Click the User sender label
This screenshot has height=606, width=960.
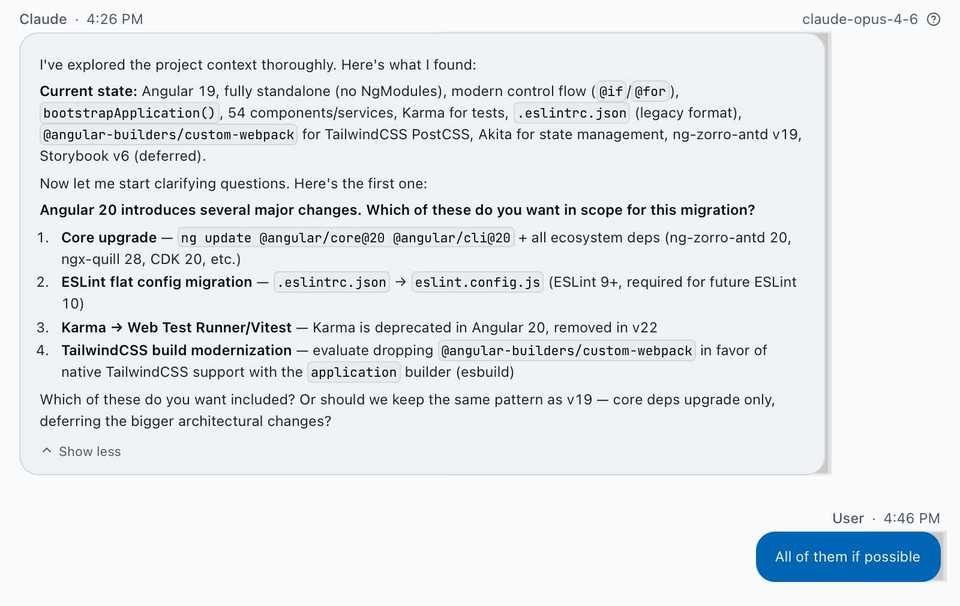[847, 518]
